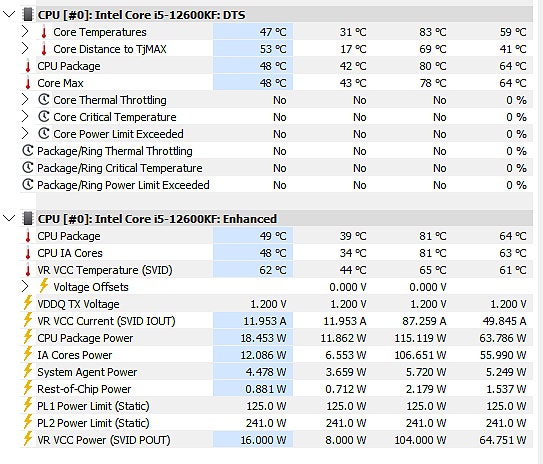Expand the Core Power Limit Exceeded row

[25, 134]
